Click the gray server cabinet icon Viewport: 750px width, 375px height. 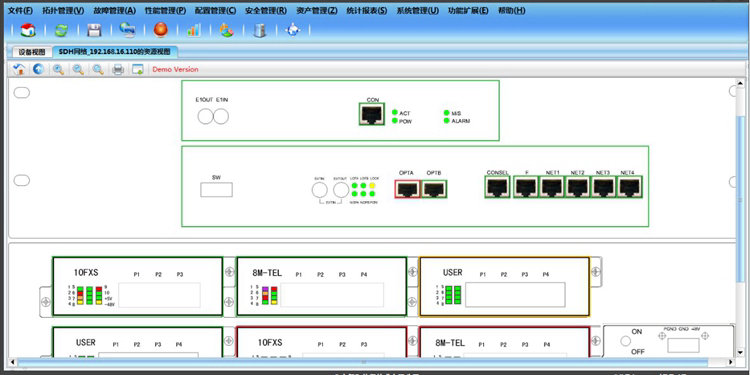260,30
